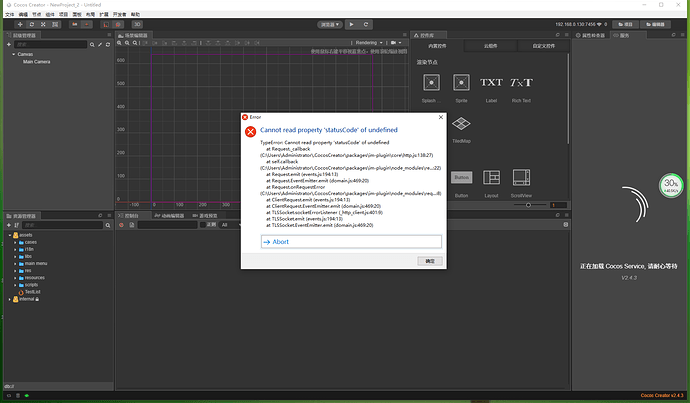
Task: Switch to the 属性检查器 tab
Action: click(x=591, y=35)
